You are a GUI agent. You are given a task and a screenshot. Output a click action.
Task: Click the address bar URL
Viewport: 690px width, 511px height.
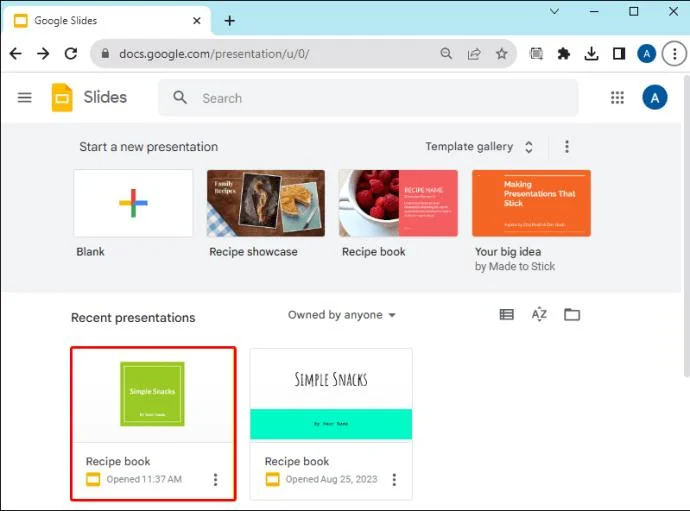[x=214, y=54]
